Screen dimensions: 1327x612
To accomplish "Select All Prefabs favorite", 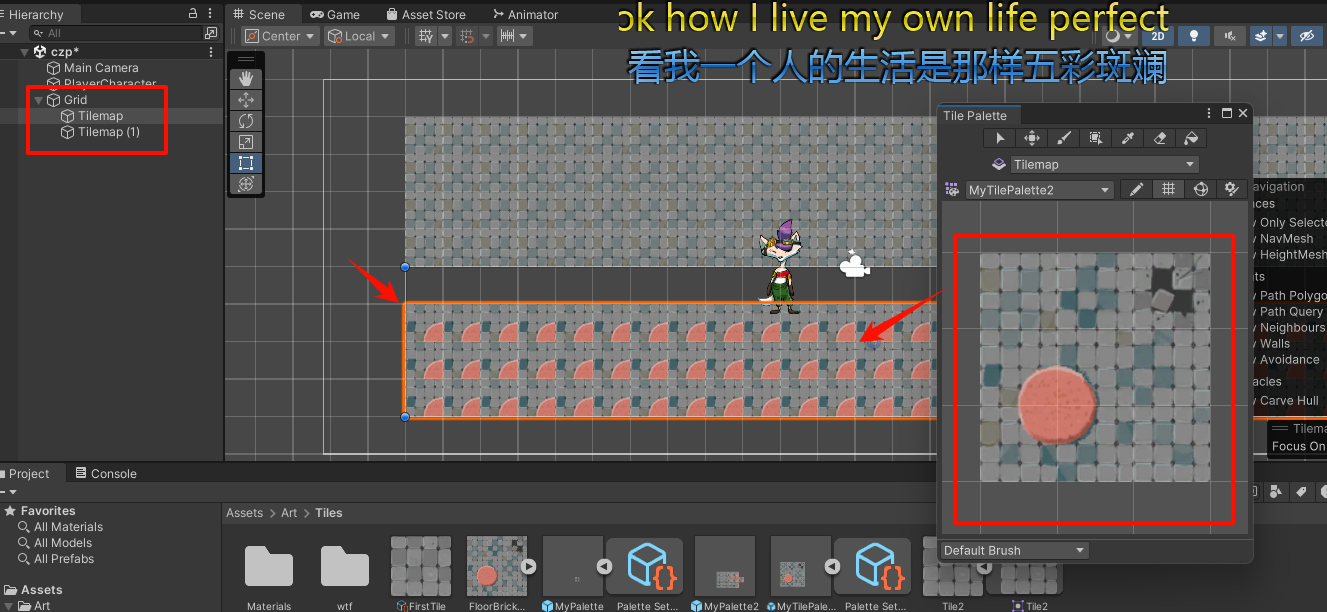I will click(64, 559).
